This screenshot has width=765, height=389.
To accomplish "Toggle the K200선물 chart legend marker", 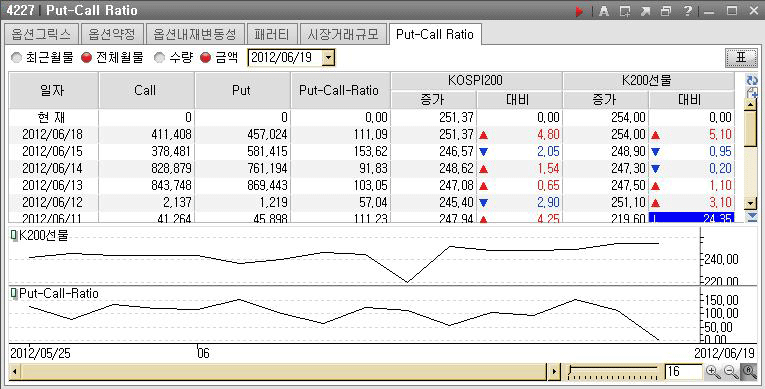I will click(x=14, y=236).
